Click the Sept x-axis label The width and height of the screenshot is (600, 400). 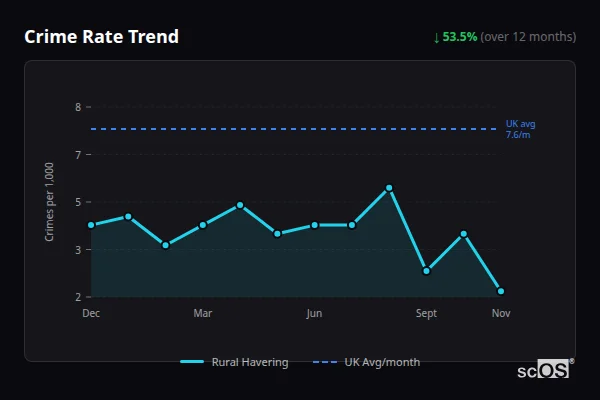pyautogui.click(x=426, y=313)
